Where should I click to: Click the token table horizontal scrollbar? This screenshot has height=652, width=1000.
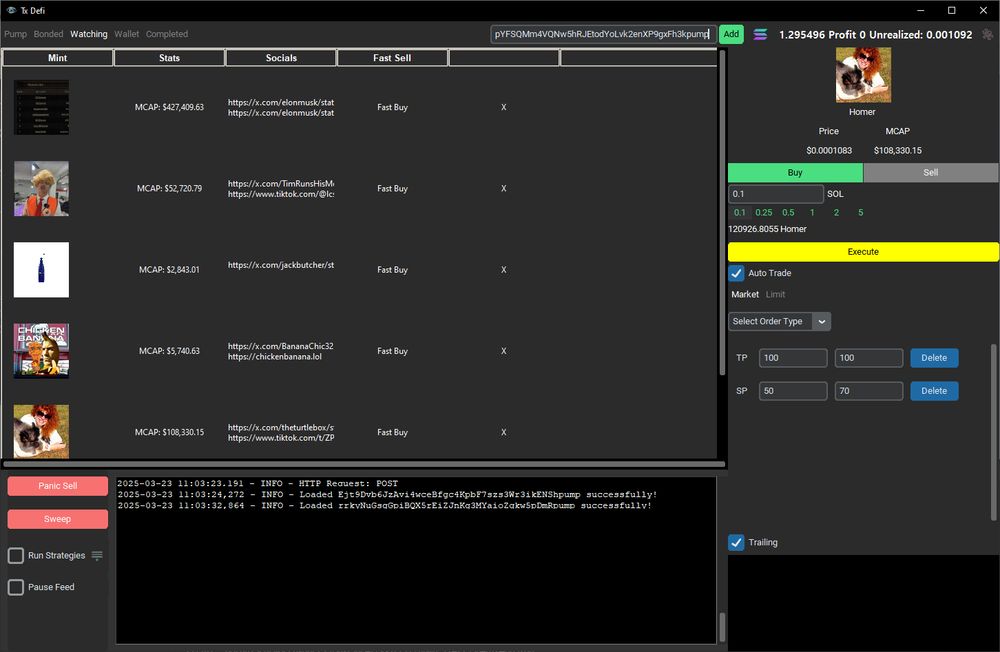pyautogui.click(x=364, y=464)
